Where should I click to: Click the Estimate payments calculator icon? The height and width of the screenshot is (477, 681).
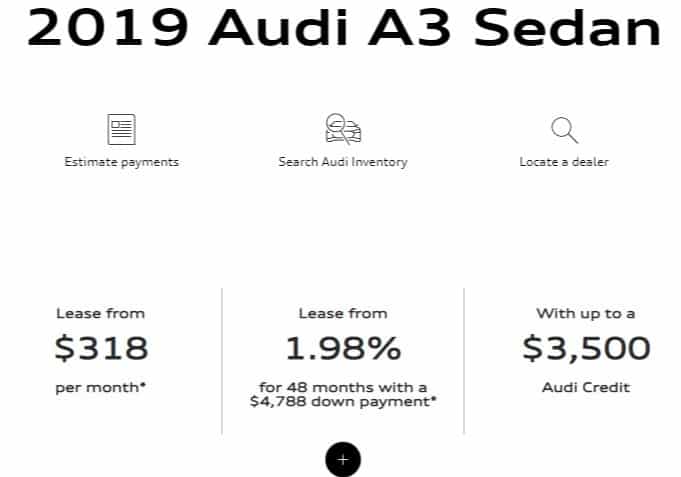pos(121,129)
